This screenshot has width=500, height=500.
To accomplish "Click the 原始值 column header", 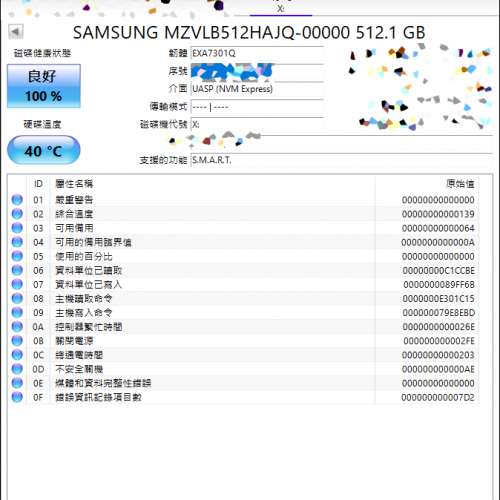I will click(x=460, y=184).
